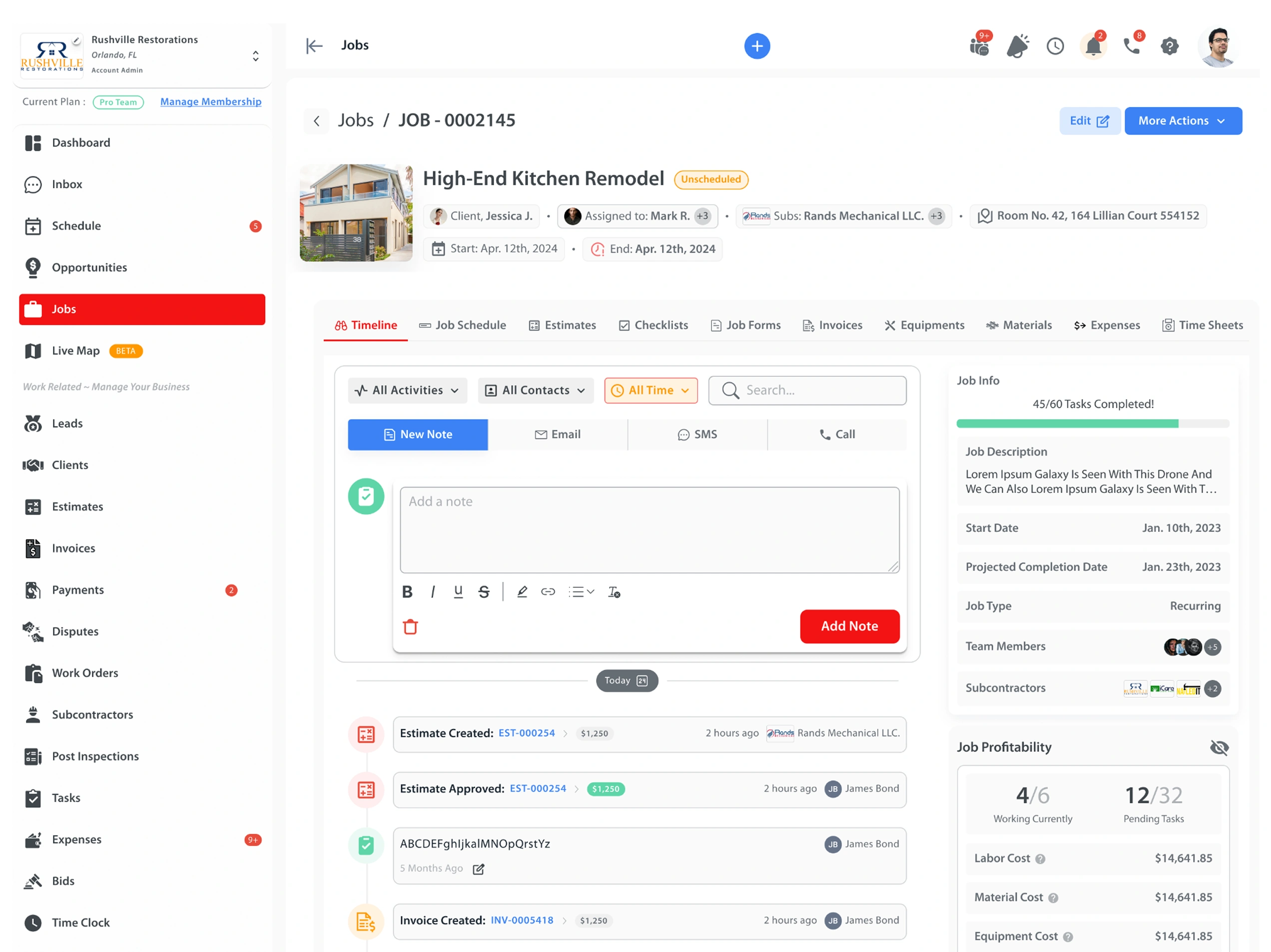The image size is (1271, 952).
Task: Delete note with the red trash icon
Action: [x=410, y=626]
